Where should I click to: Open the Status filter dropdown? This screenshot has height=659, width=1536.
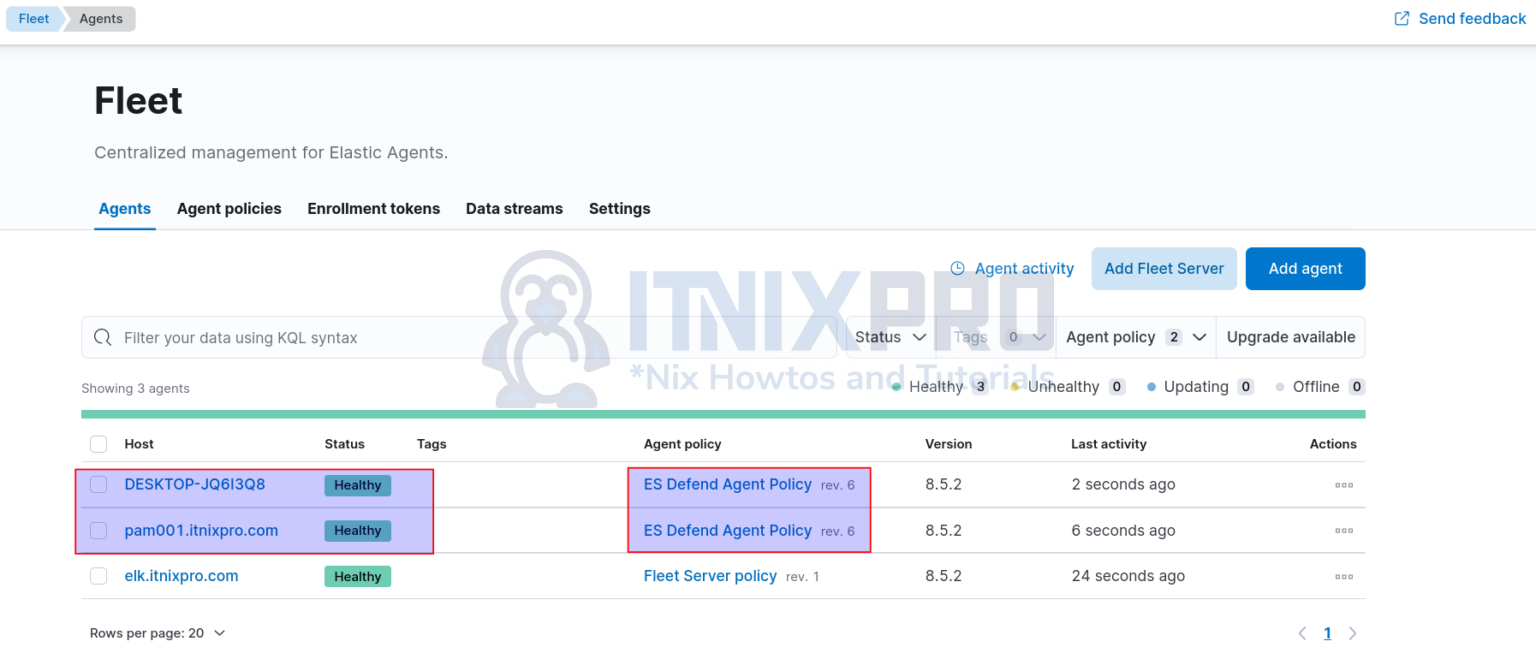tap(889, 337)
